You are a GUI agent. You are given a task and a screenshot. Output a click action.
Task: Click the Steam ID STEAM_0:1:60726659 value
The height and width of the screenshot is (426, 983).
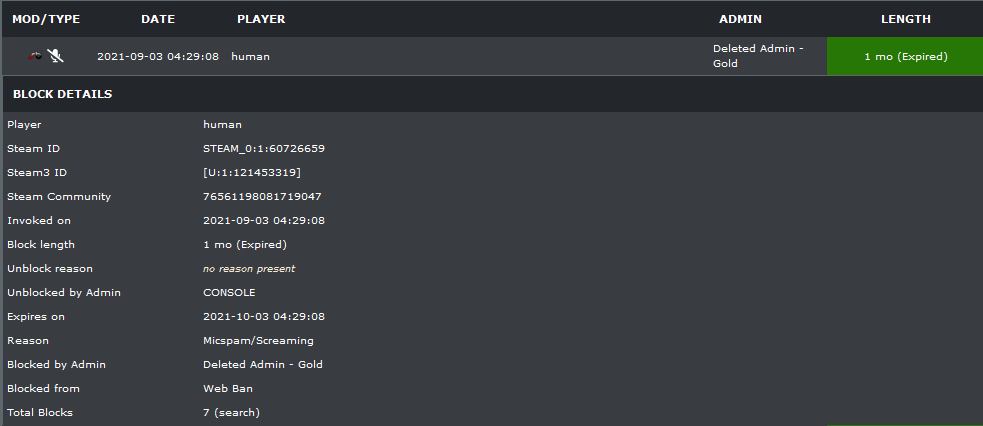pos(263,148)
